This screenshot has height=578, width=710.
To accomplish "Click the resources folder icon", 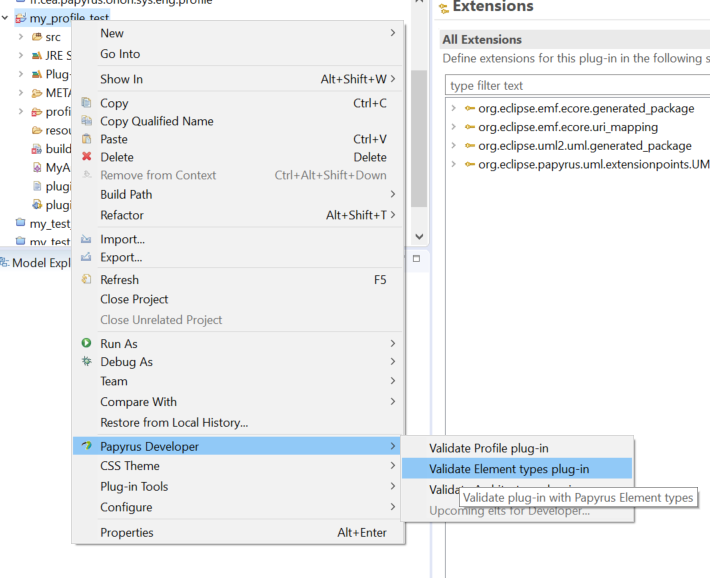I will pos(37,130).
